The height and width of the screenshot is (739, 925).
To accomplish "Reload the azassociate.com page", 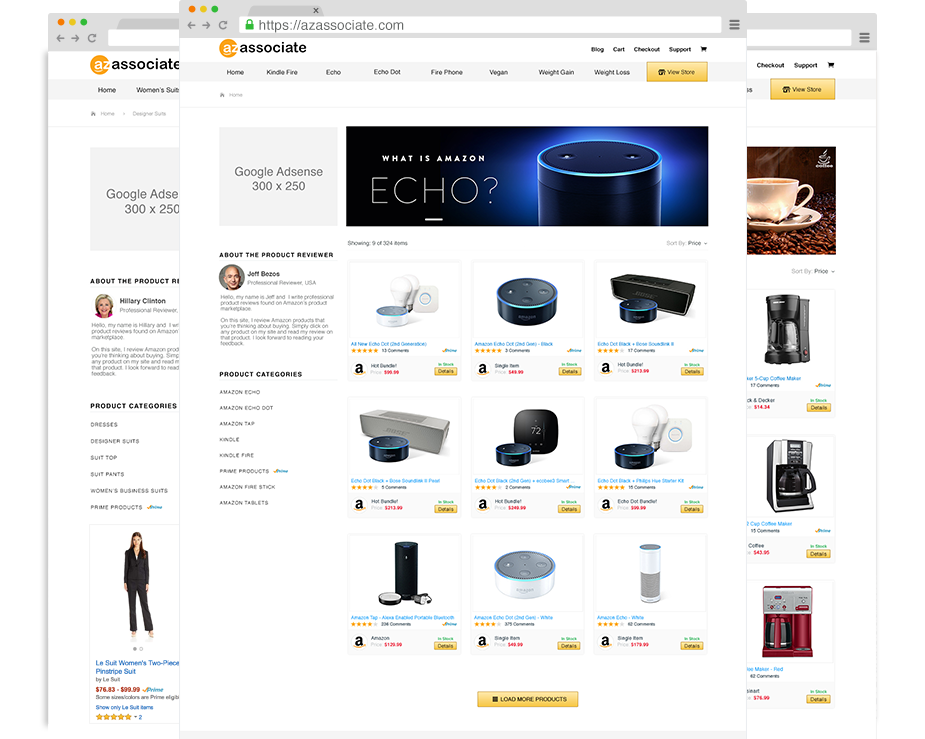I will coord(223,25).
